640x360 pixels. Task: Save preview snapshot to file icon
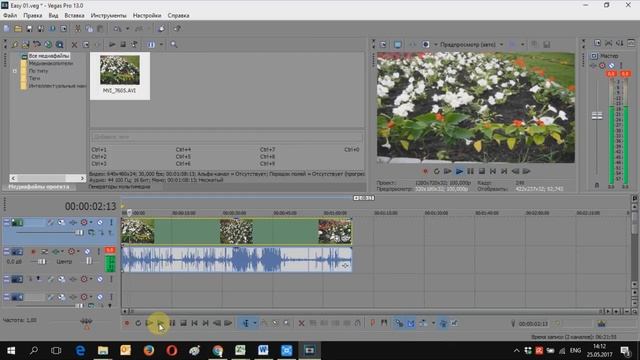tap(547, 44)
